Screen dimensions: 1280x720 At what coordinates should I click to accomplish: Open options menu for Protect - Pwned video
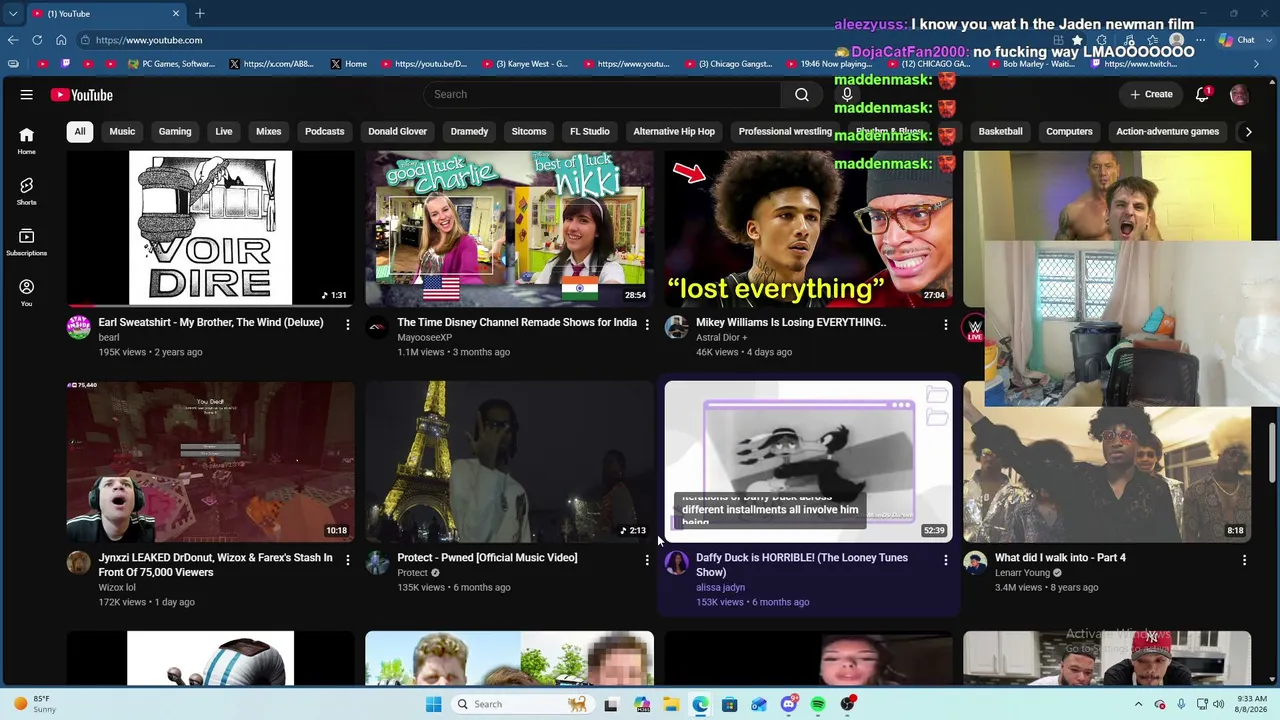coord(647,560)
